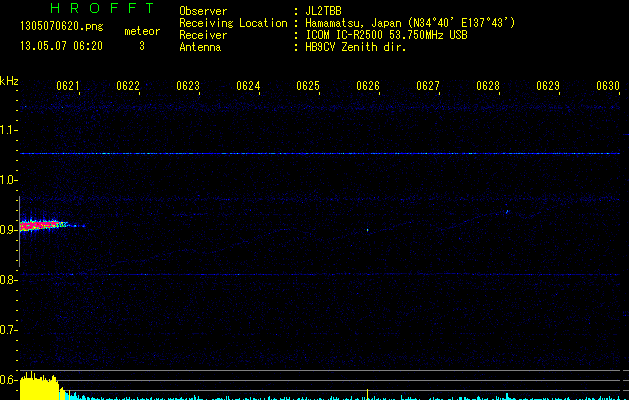Click the date stamp 13.05.07 06:20

[x=59, y=46]
